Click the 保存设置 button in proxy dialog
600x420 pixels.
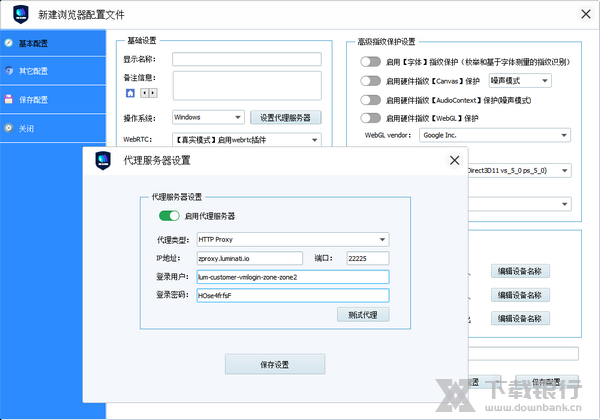coord(275,364)
